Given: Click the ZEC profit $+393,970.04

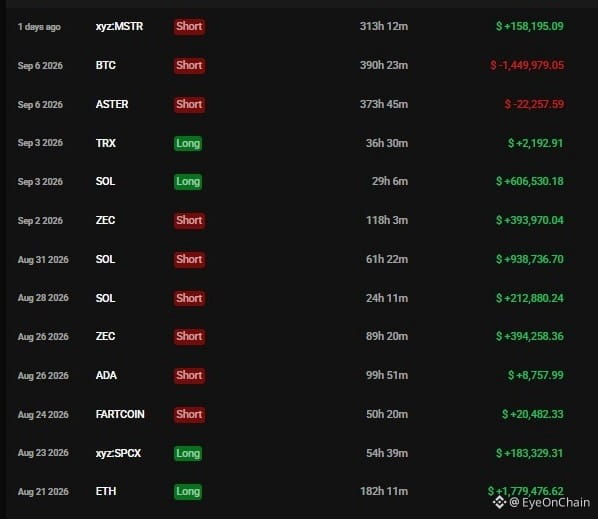Looking at the screenshot, I should click(530, 220).
